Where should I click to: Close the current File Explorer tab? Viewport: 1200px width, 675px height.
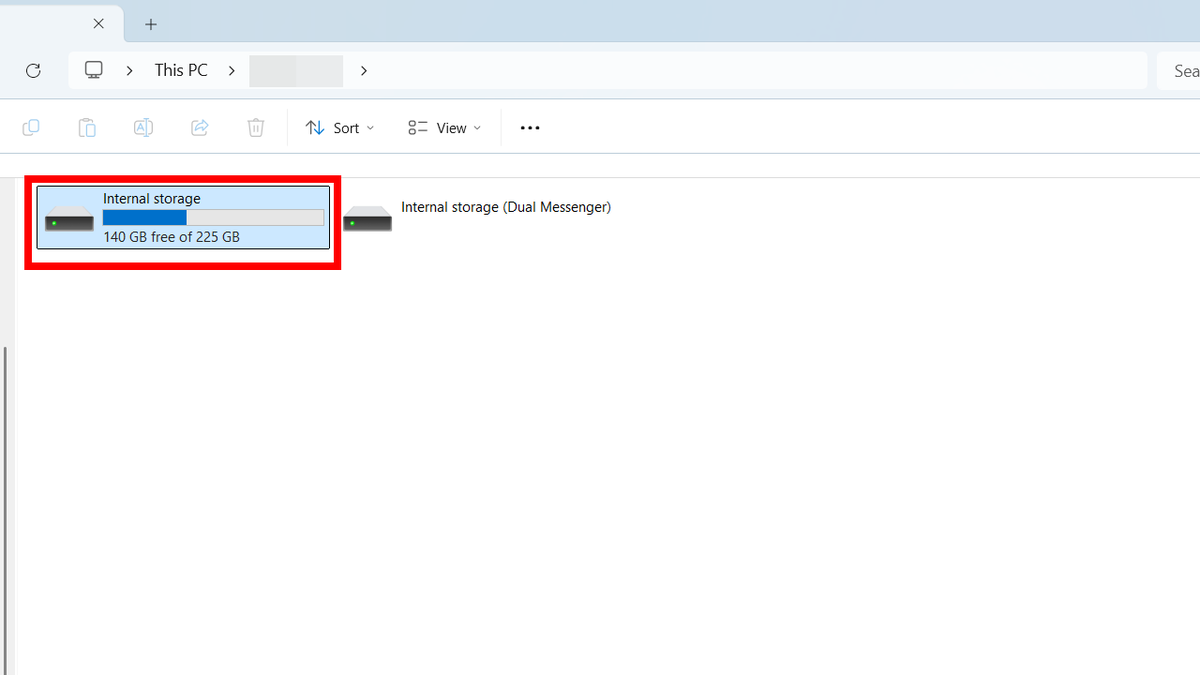pyautogui.click(x=98, y=23)
